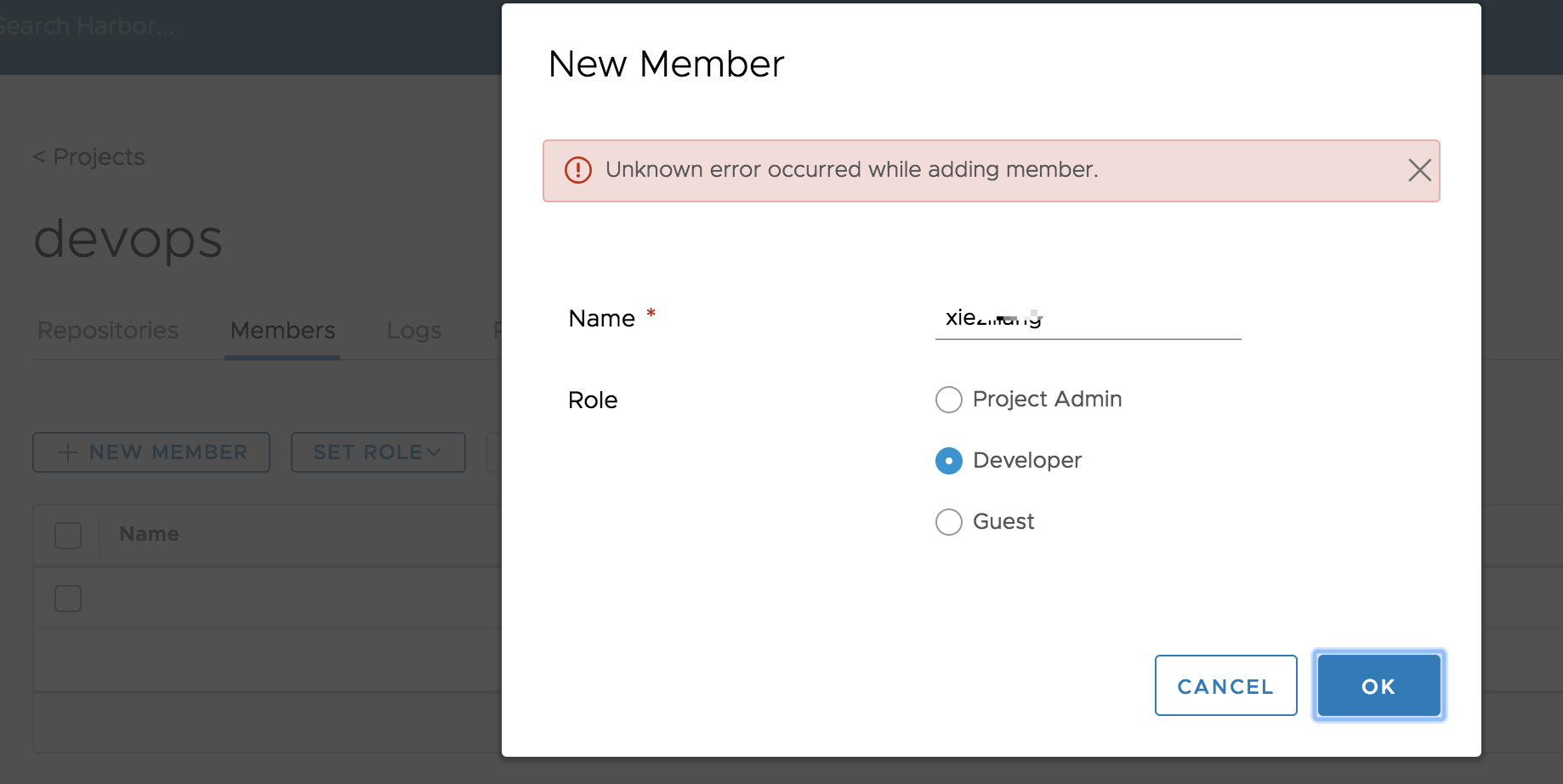Click the Name input field in the dialog
The height and width of the screenshot is (784, 1563).
point(1087,318)
